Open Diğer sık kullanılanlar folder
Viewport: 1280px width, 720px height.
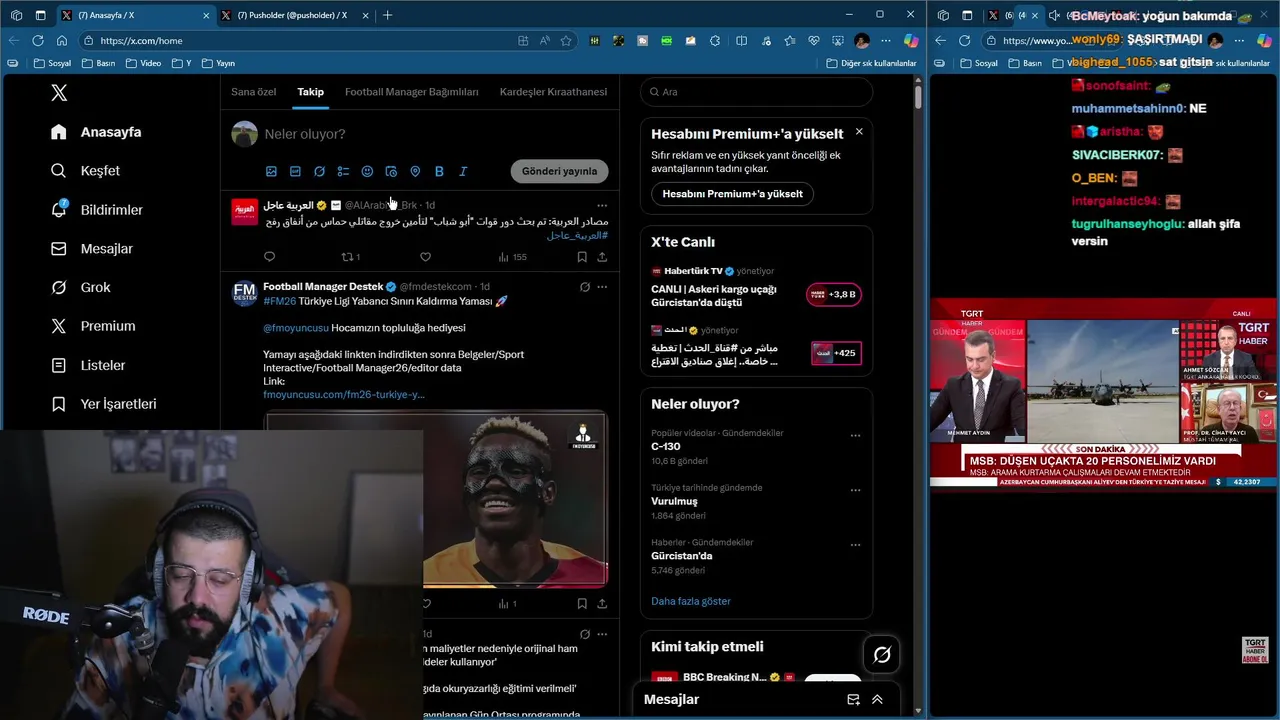pyautogui.click(x=871, y=63)
